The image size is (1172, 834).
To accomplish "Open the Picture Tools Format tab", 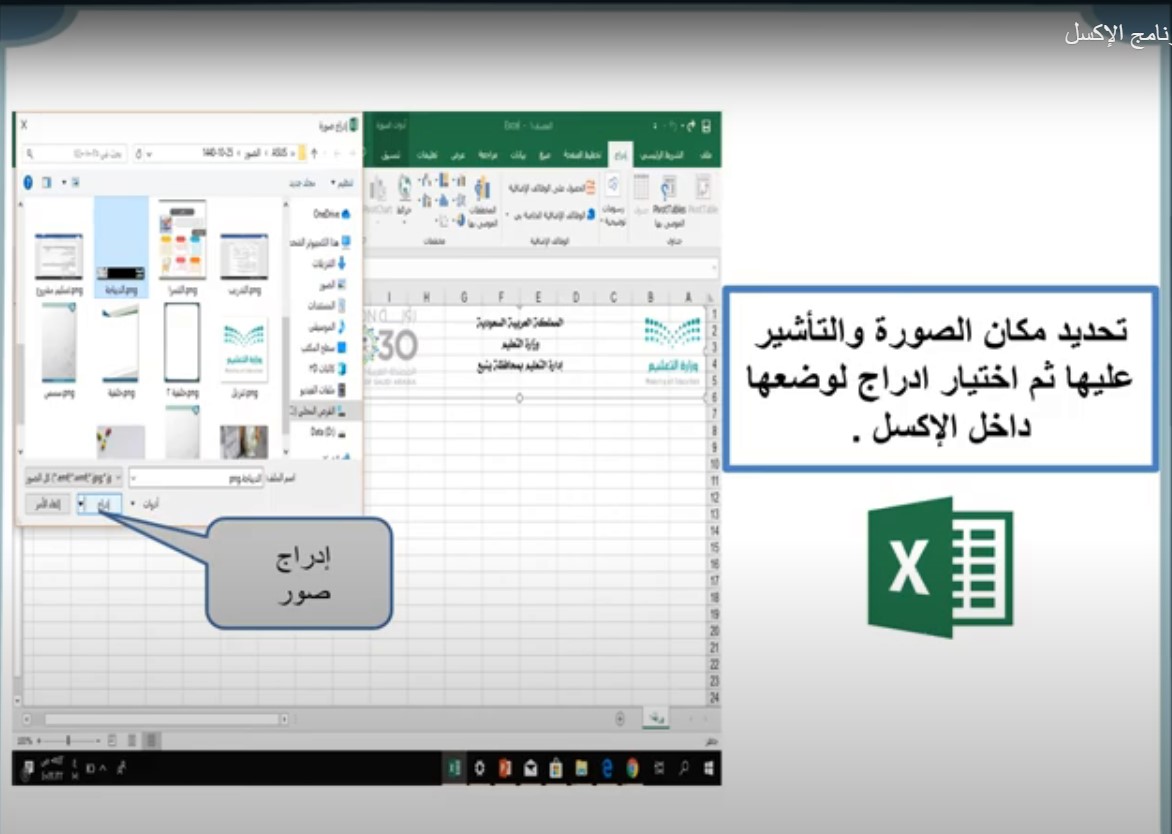I will 391,155.
